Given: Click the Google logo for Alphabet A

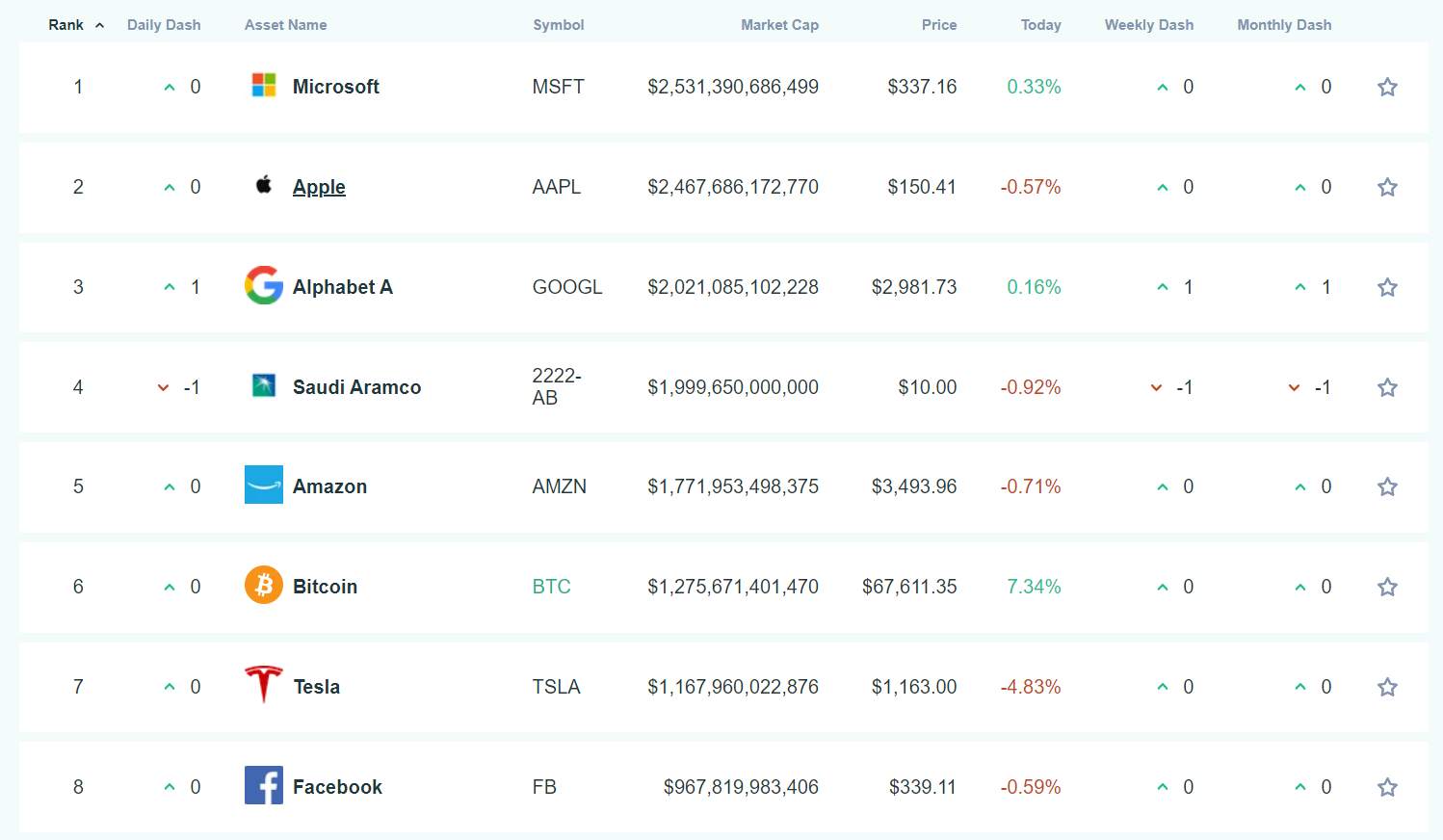Looking at the screenshot, I should pyautogui.click(x=264, y=286).
